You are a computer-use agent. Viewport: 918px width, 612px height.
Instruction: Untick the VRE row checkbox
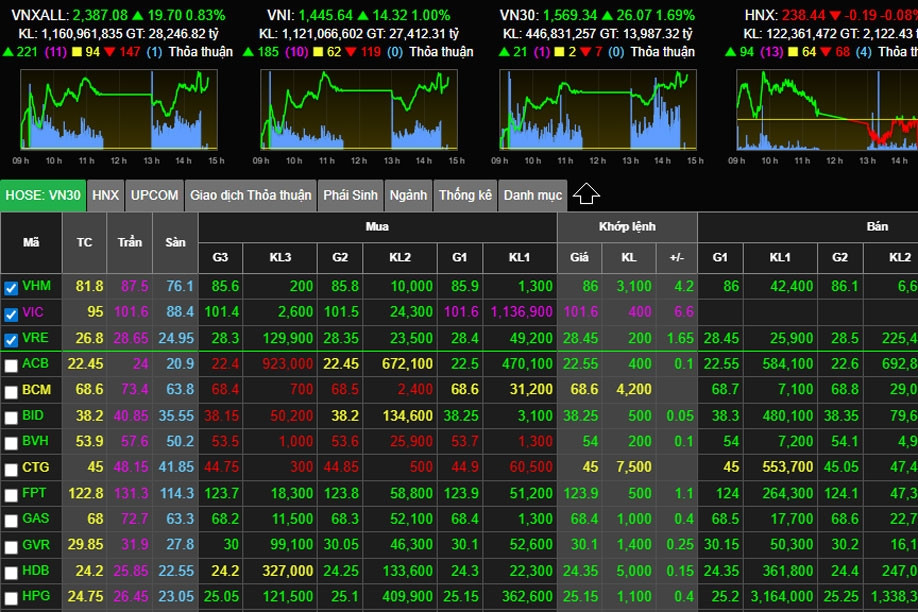[x=11, y=340]
